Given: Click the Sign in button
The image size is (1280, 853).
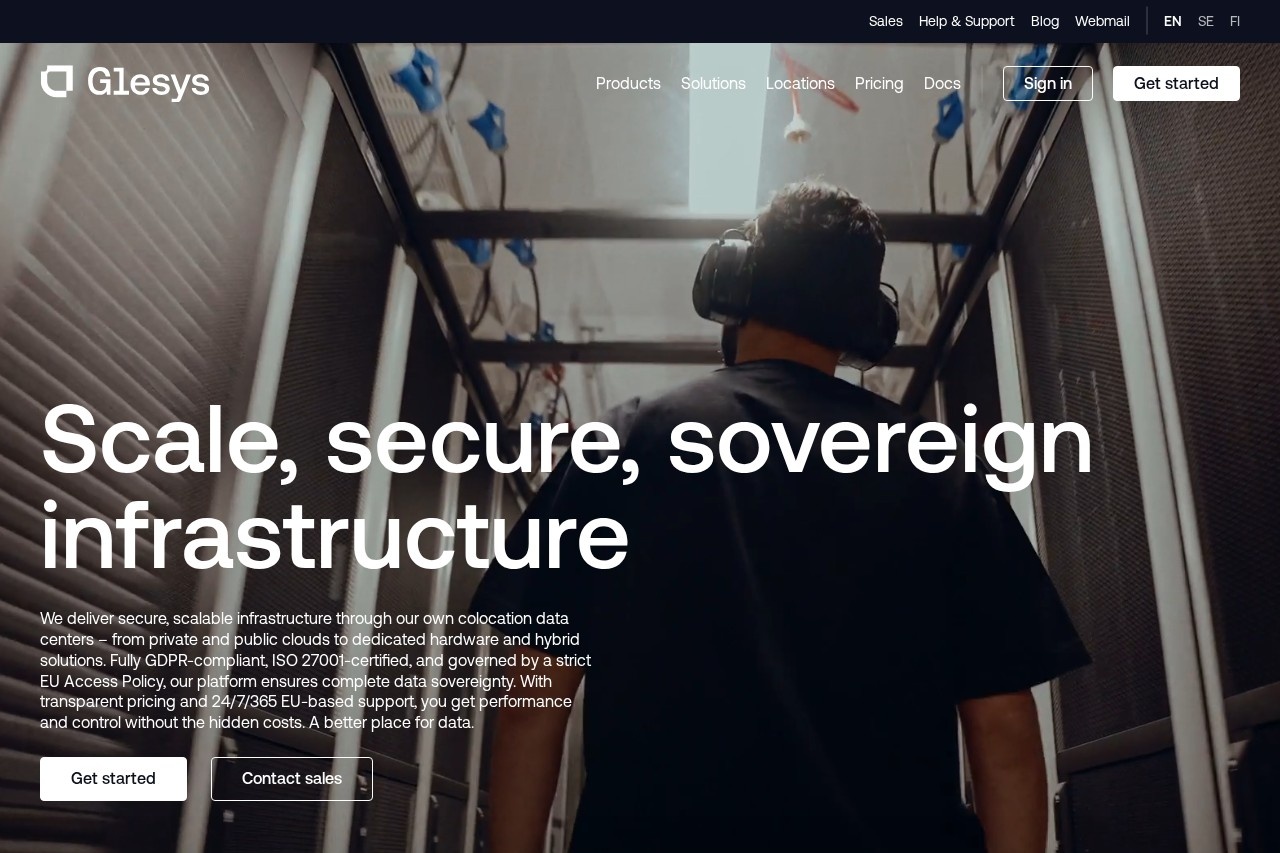Looking at the screenshot, I should pos(1048,83).
